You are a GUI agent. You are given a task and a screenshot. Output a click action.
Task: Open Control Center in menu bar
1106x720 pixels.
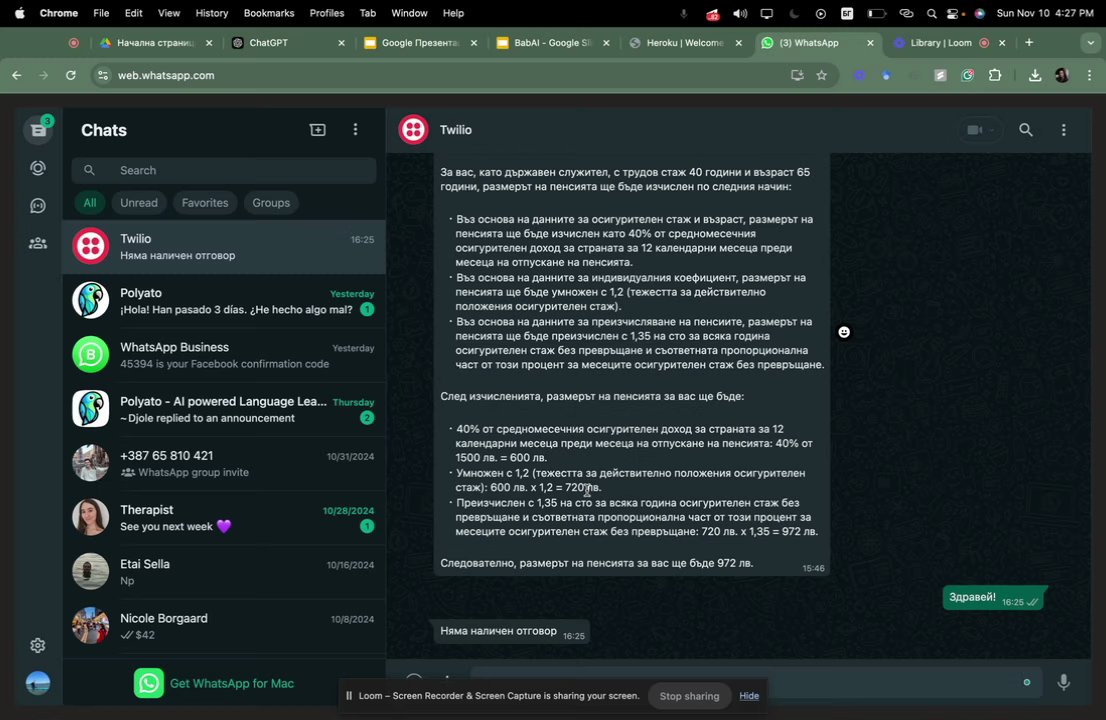point(954,13)
